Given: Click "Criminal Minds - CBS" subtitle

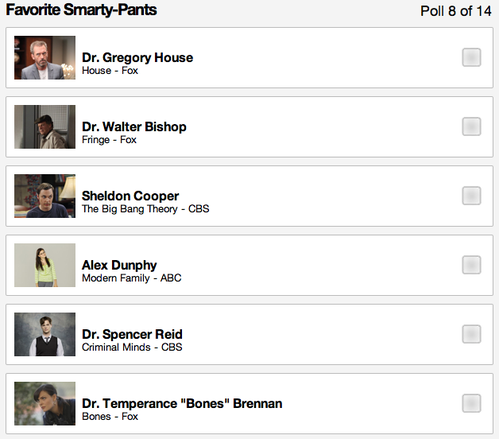Looking at the screenshot, I should [132, 347].
